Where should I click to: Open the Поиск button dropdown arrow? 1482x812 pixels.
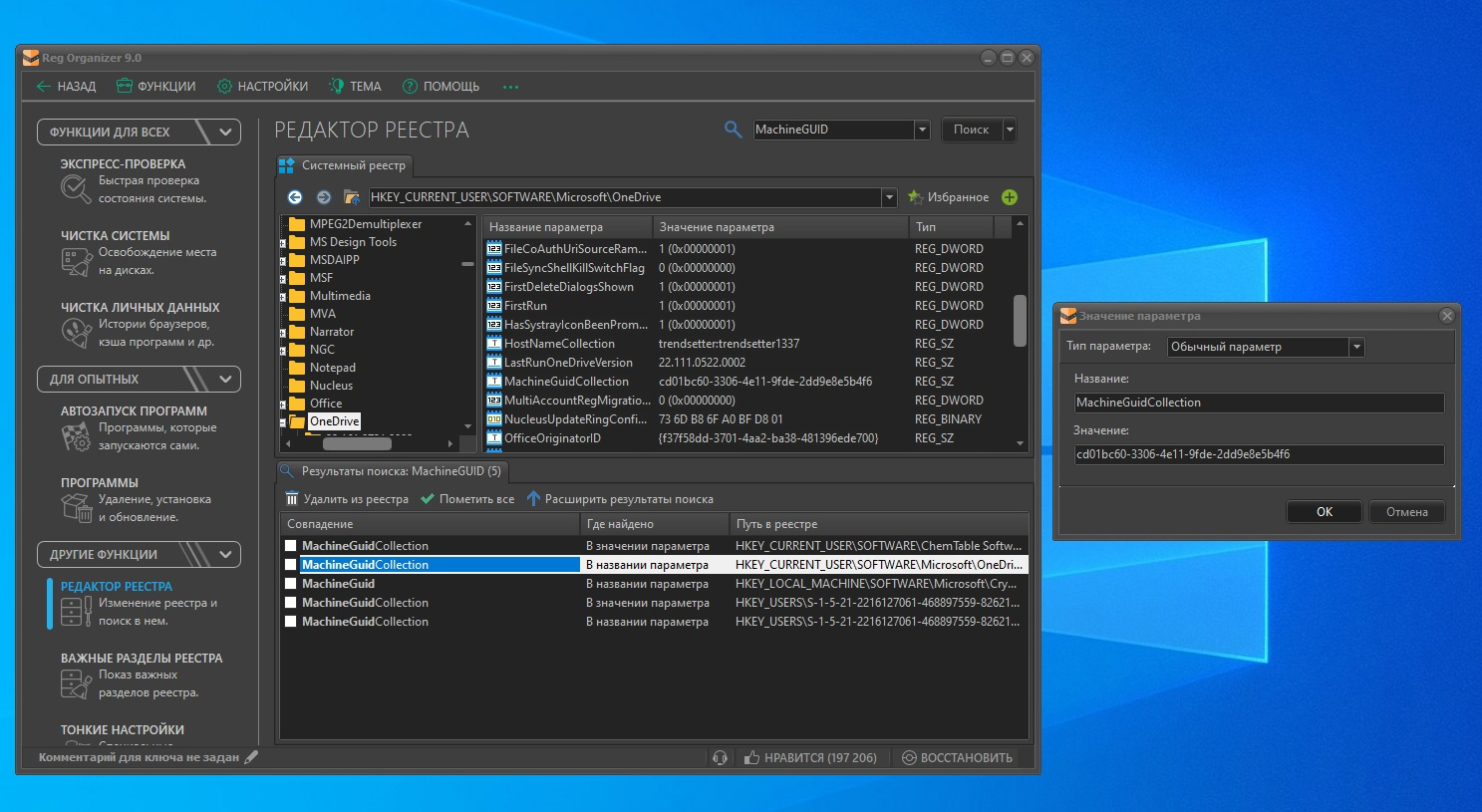click(x=1009, y=130)
